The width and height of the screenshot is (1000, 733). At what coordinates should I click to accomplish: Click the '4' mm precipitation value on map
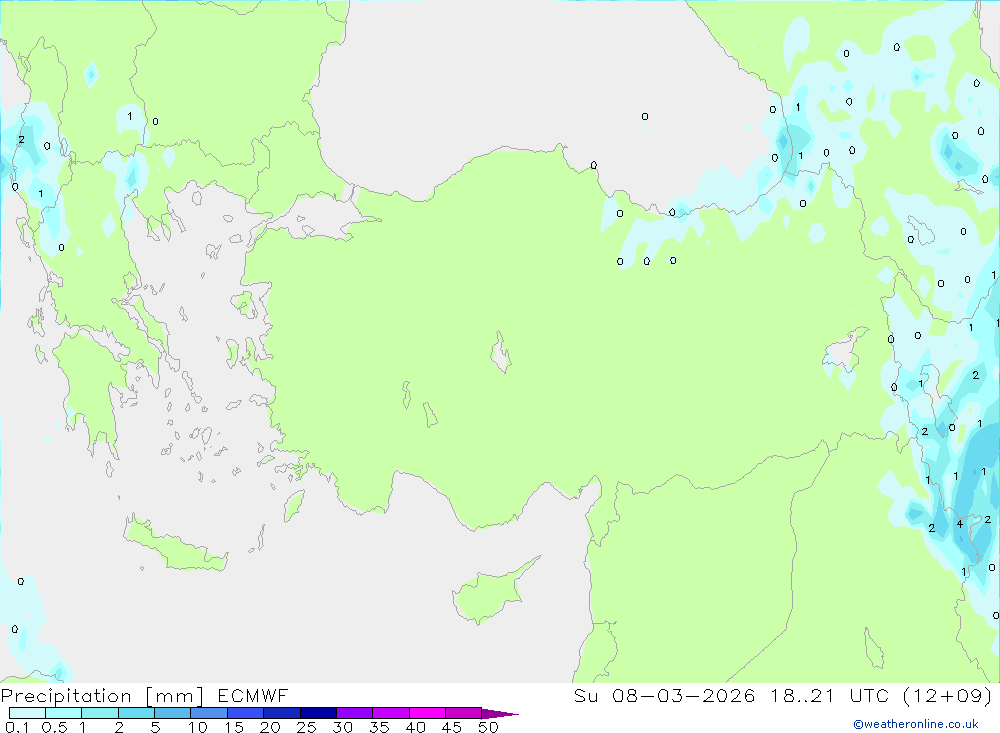click(x=959, y=524)
